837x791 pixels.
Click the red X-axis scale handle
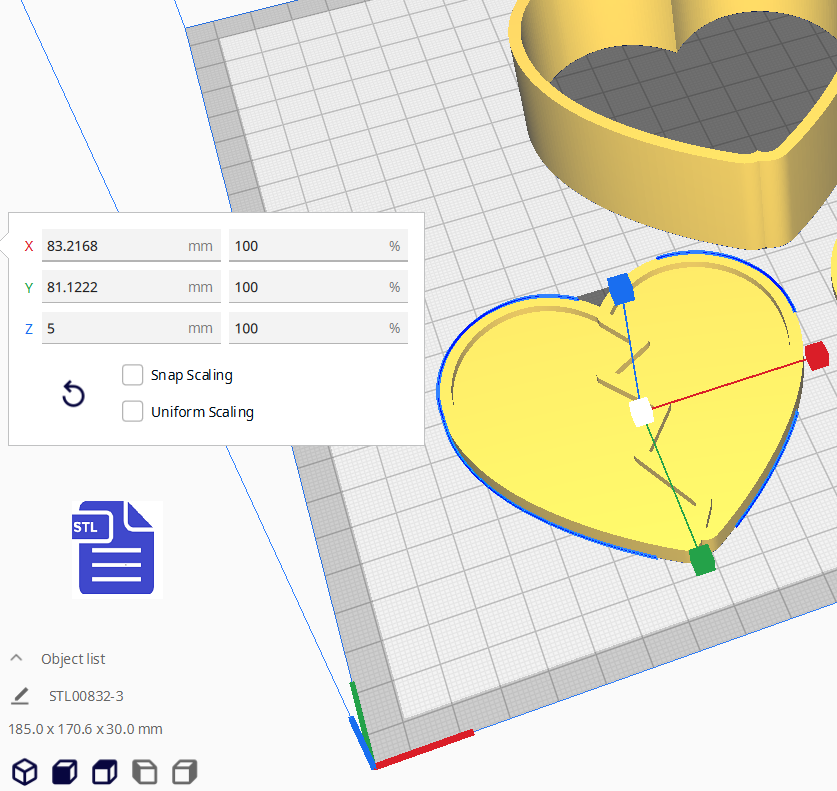point(818,355)
